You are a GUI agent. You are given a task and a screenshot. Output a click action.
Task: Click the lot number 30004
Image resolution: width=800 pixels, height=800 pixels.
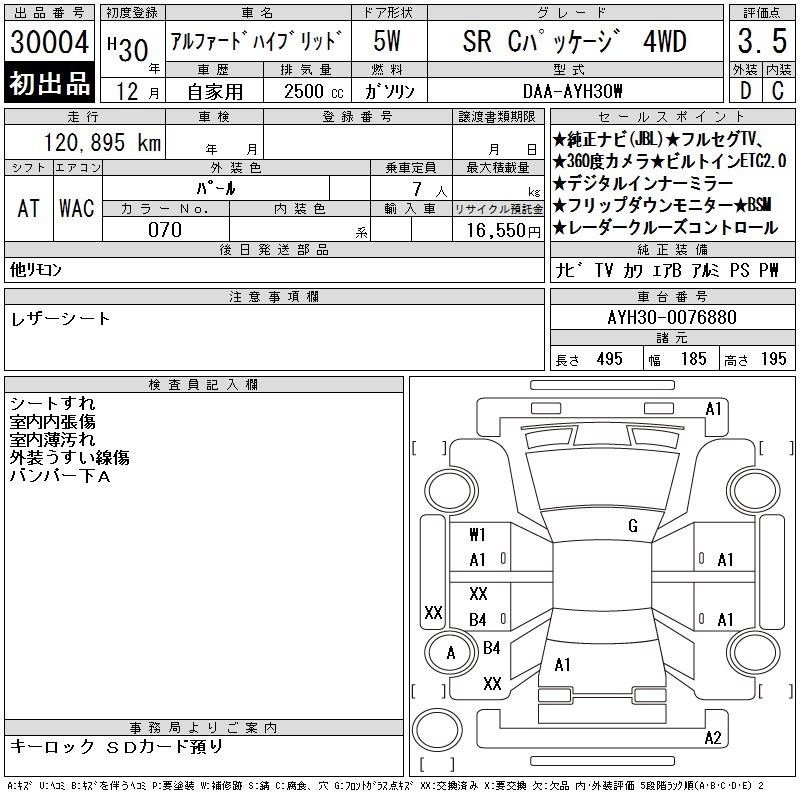click(x=49, y=43)
